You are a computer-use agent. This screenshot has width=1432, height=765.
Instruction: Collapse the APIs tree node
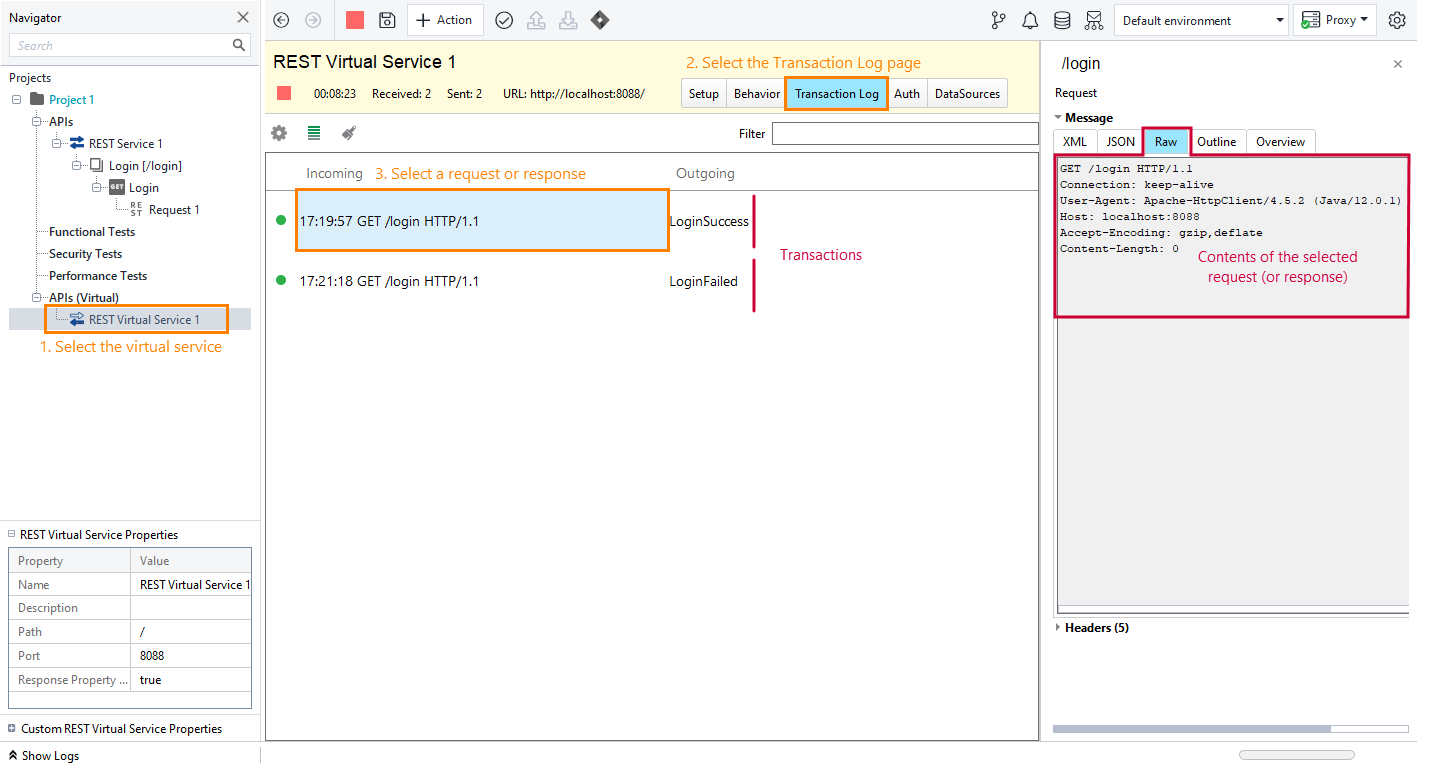[x=37, y=121]
